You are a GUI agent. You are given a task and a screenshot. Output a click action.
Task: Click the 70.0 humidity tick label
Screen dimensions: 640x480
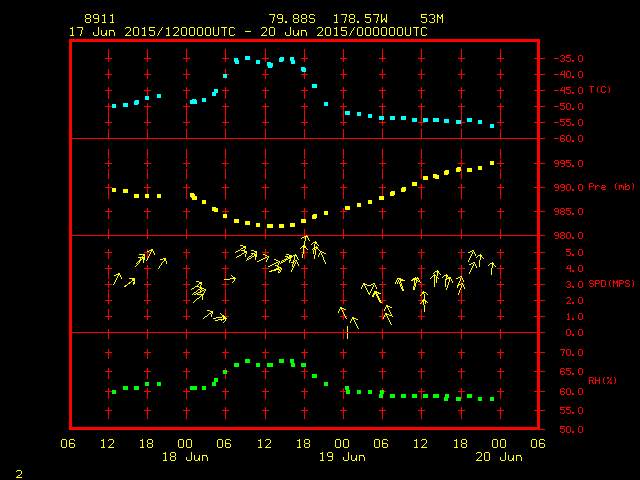571,353
